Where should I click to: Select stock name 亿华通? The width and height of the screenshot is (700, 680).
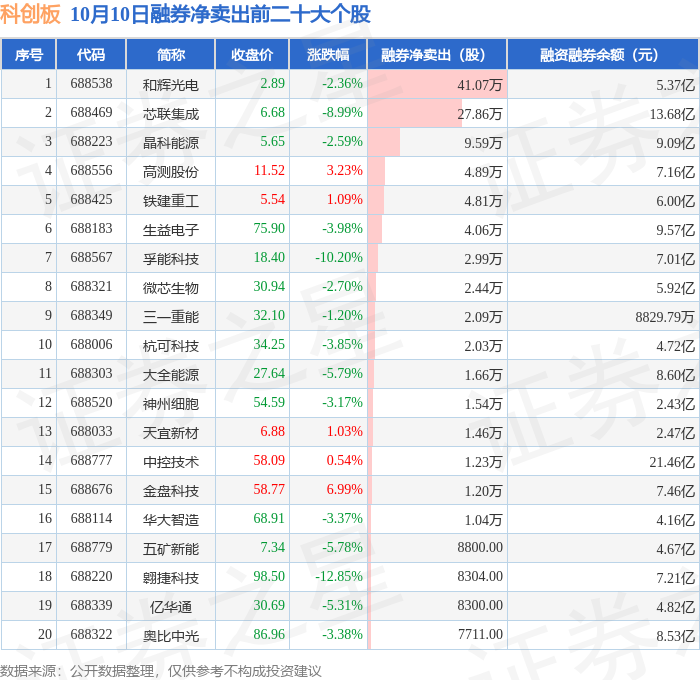(x=171, y=607)
